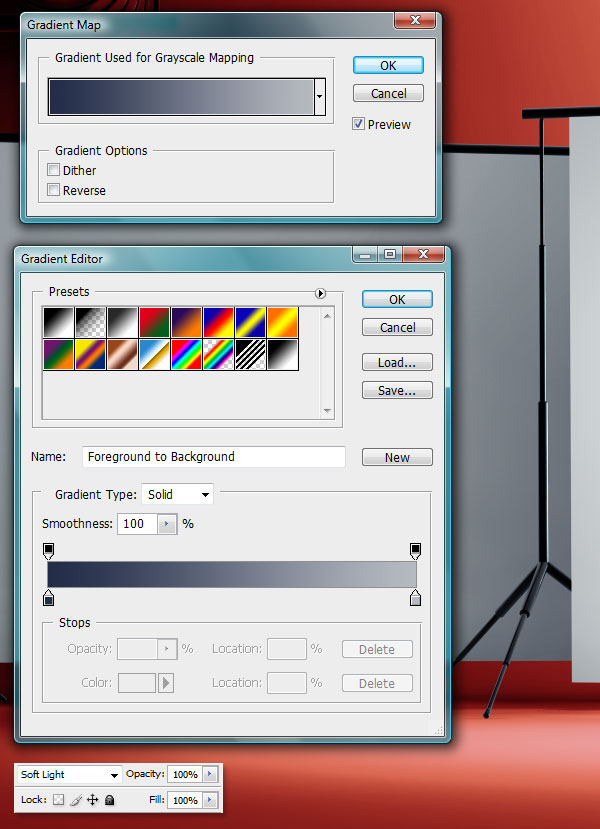Screen dimensions: 600x829
Task: Click the lock transparent pixels icon
Action: coord(59,800)
